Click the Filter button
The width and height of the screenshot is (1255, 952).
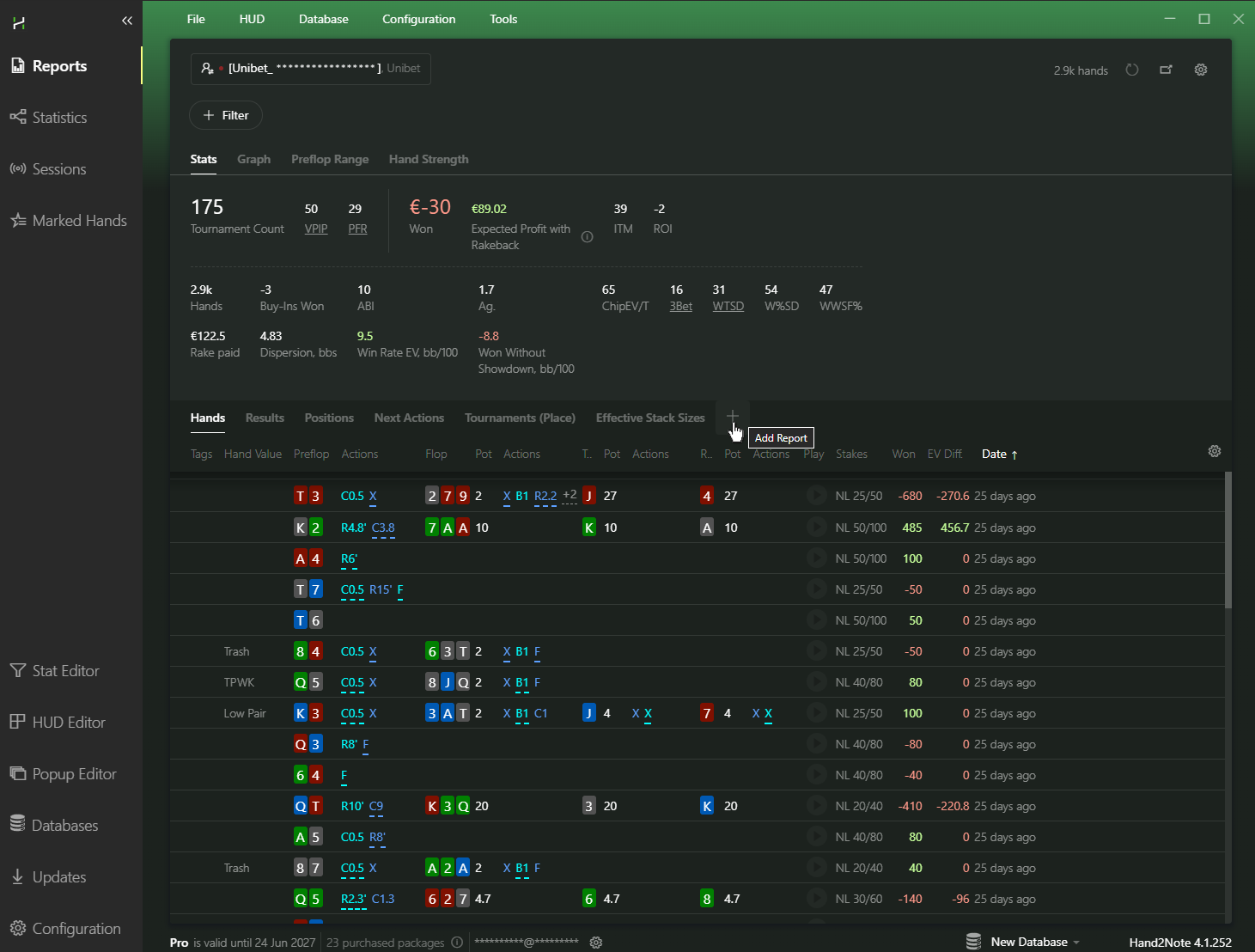226,115
